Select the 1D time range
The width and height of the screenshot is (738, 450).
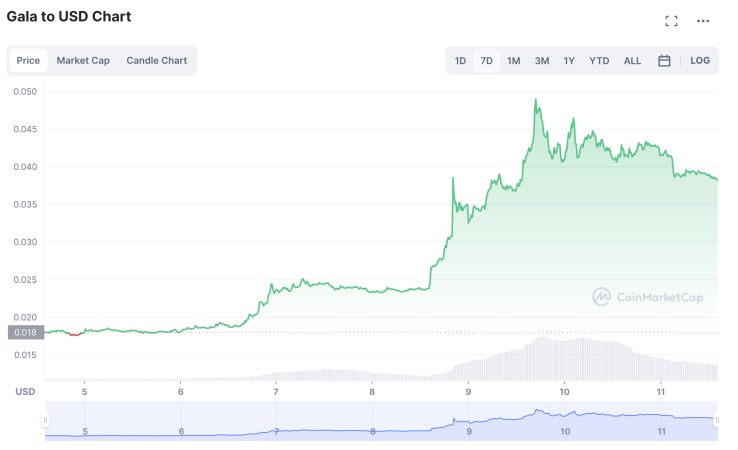pyautogui.click(x=460, y=61)
